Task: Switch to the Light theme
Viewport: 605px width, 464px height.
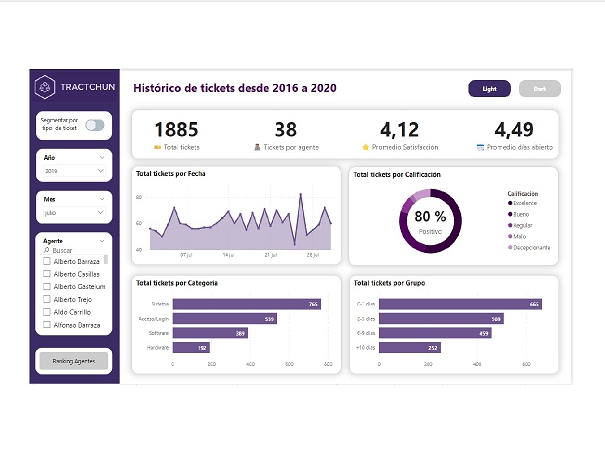Action: (489, 89)
